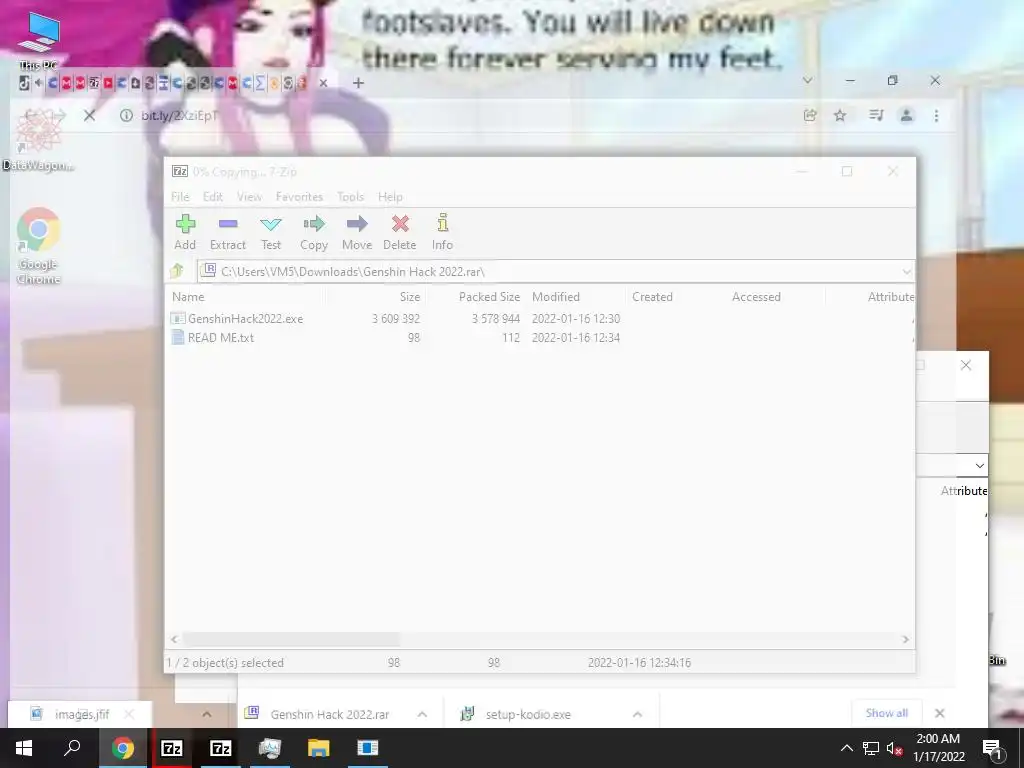Image resolution: width=1024 pixels, height=768 pixels.
Task: Sort by Name column header
Action: coord(188,296)
